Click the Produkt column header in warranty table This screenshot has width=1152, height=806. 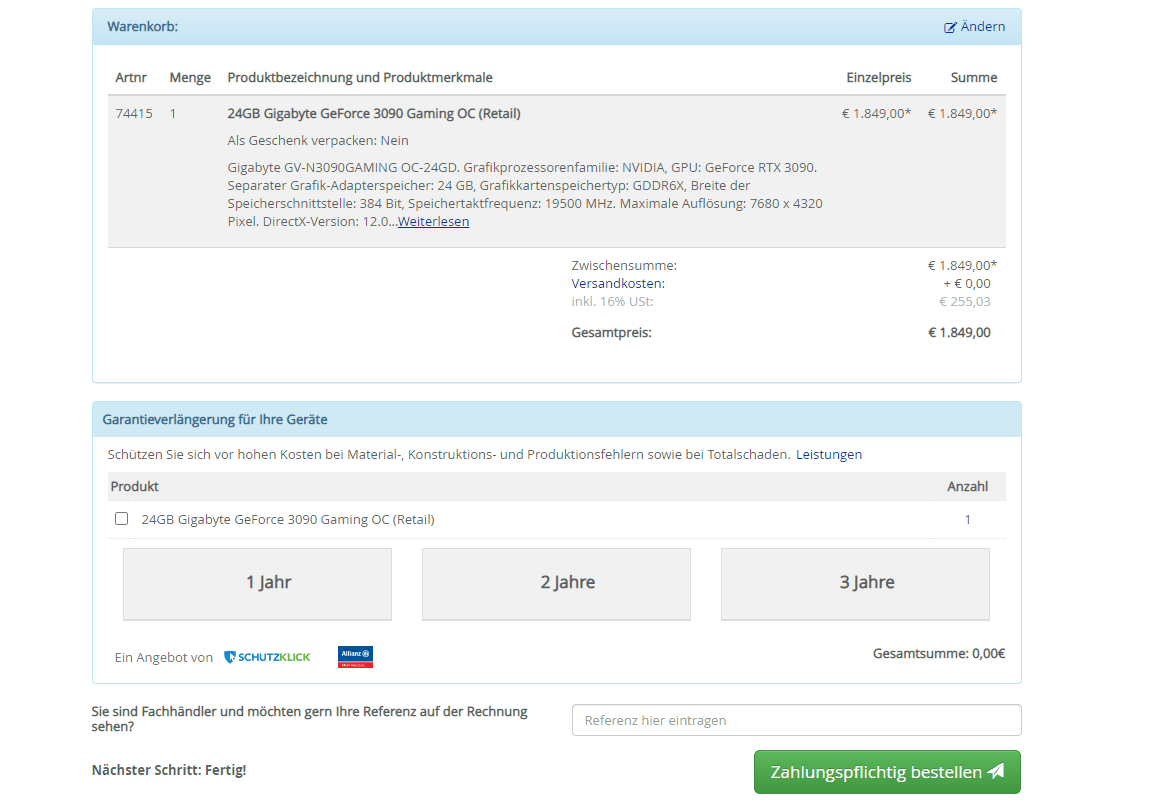click(x=134, y=486)
